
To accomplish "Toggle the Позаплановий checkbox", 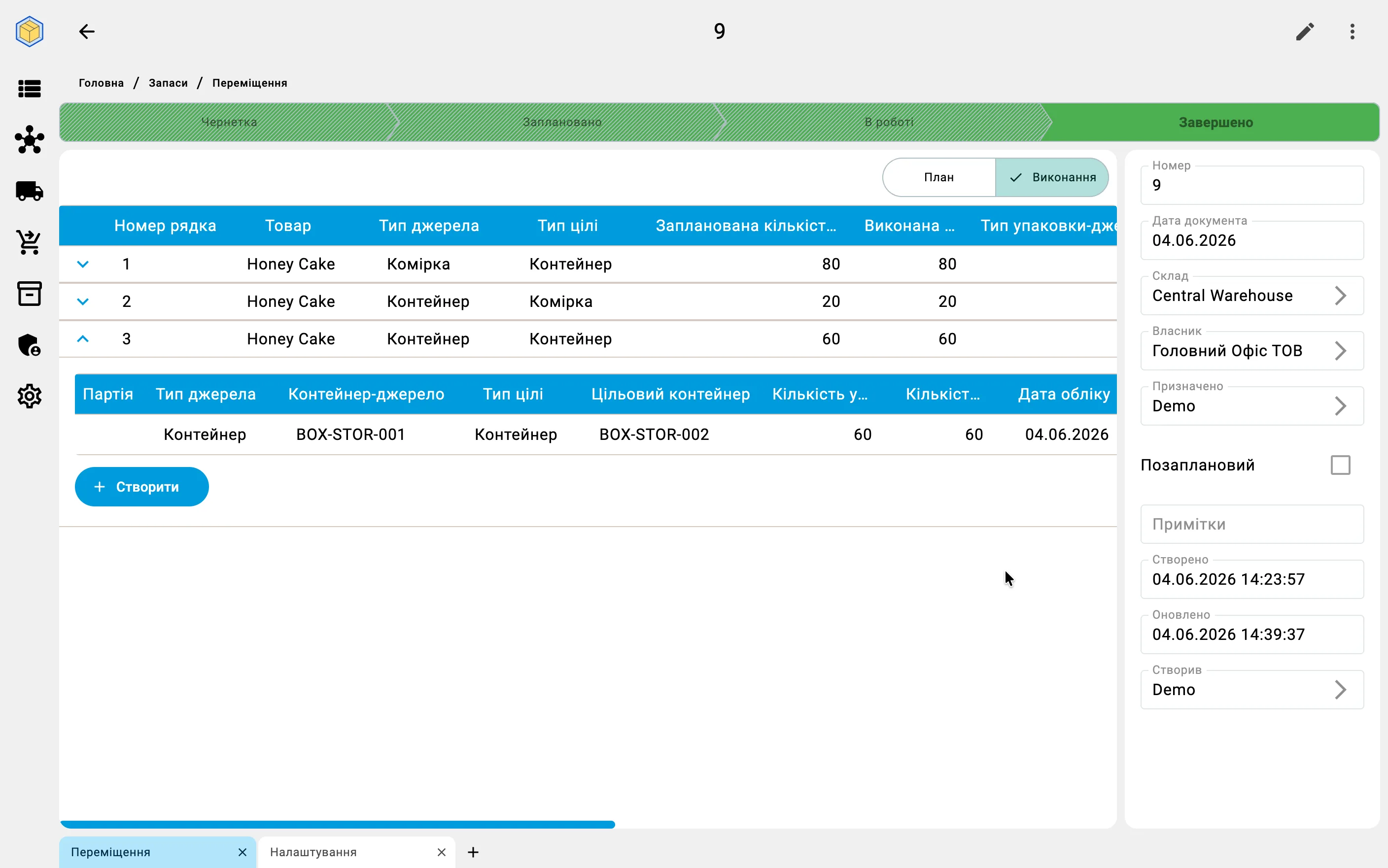I will click(x=1340, y=465).
